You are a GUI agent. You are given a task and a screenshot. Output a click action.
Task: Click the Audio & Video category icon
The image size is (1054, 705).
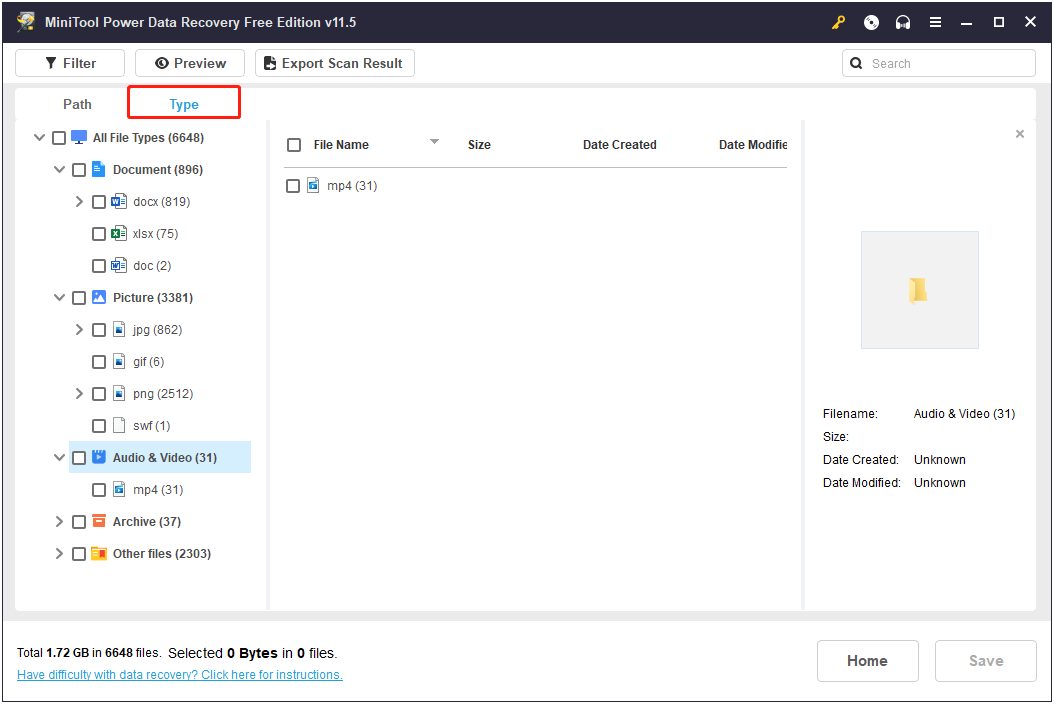(99, 457)
